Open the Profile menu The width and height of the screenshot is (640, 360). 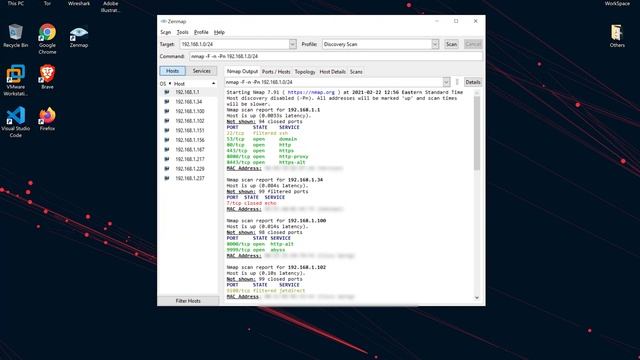pyautogui.click(x=201, y=32)
